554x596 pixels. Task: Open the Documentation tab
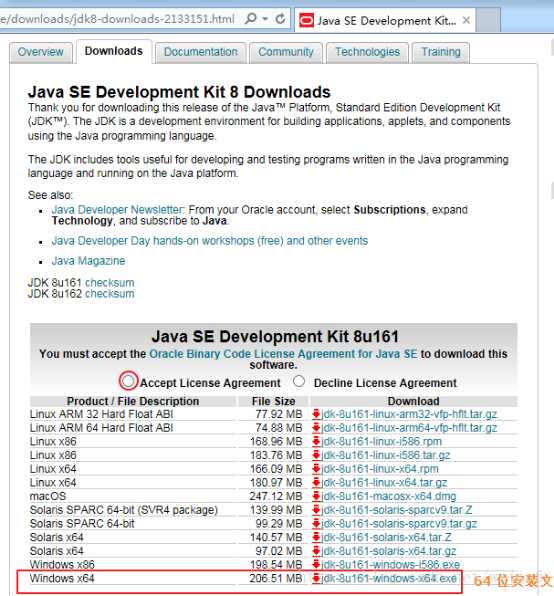tap(201, 52)
